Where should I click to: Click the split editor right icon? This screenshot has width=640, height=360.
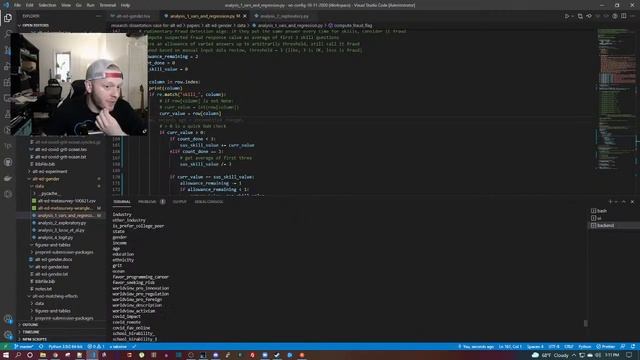(623, 16)
